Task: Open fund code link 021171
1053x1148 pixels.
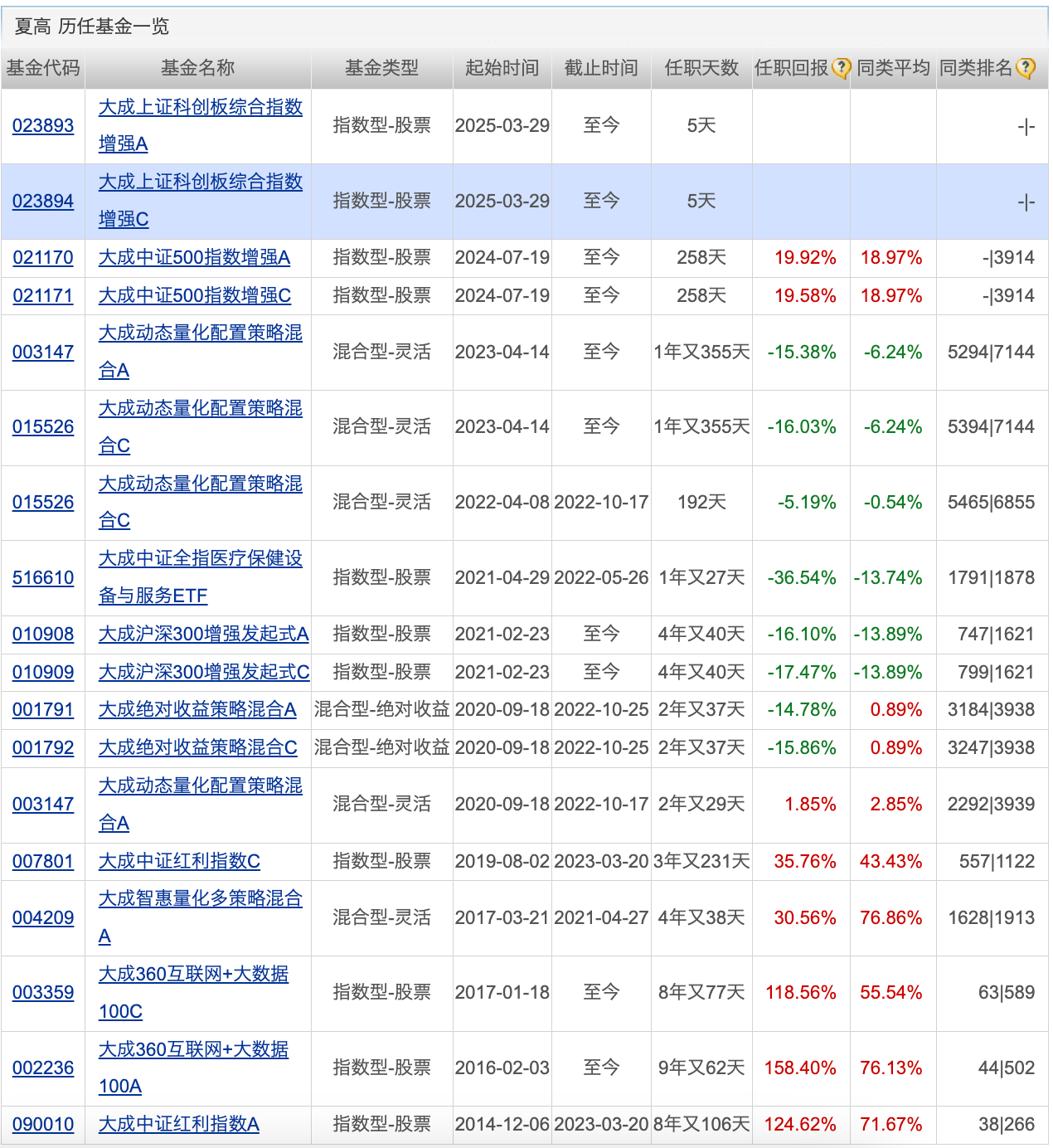Action: click(x=43, y=296)
